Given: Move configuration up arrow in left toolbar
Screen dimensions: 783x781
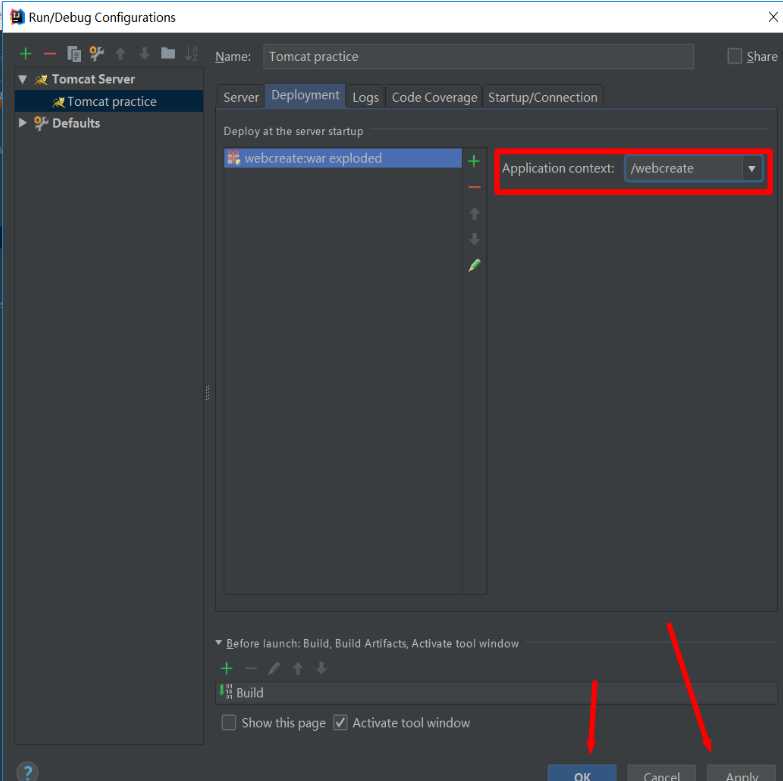Looking at the screenshot, I should coord(120,53).
